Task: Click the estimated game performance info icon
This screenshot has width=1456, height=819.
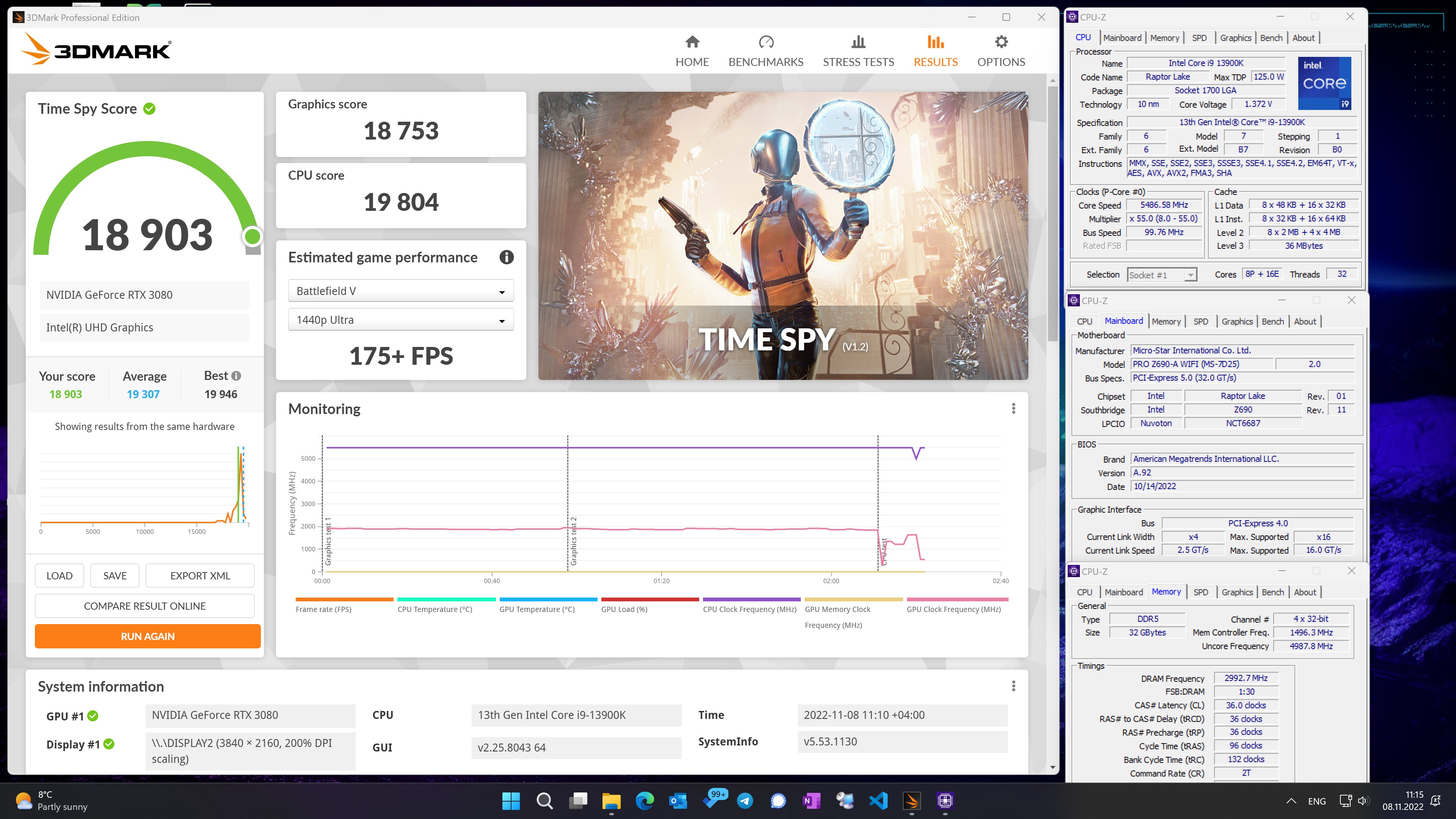Action: (x=507, y=257)
